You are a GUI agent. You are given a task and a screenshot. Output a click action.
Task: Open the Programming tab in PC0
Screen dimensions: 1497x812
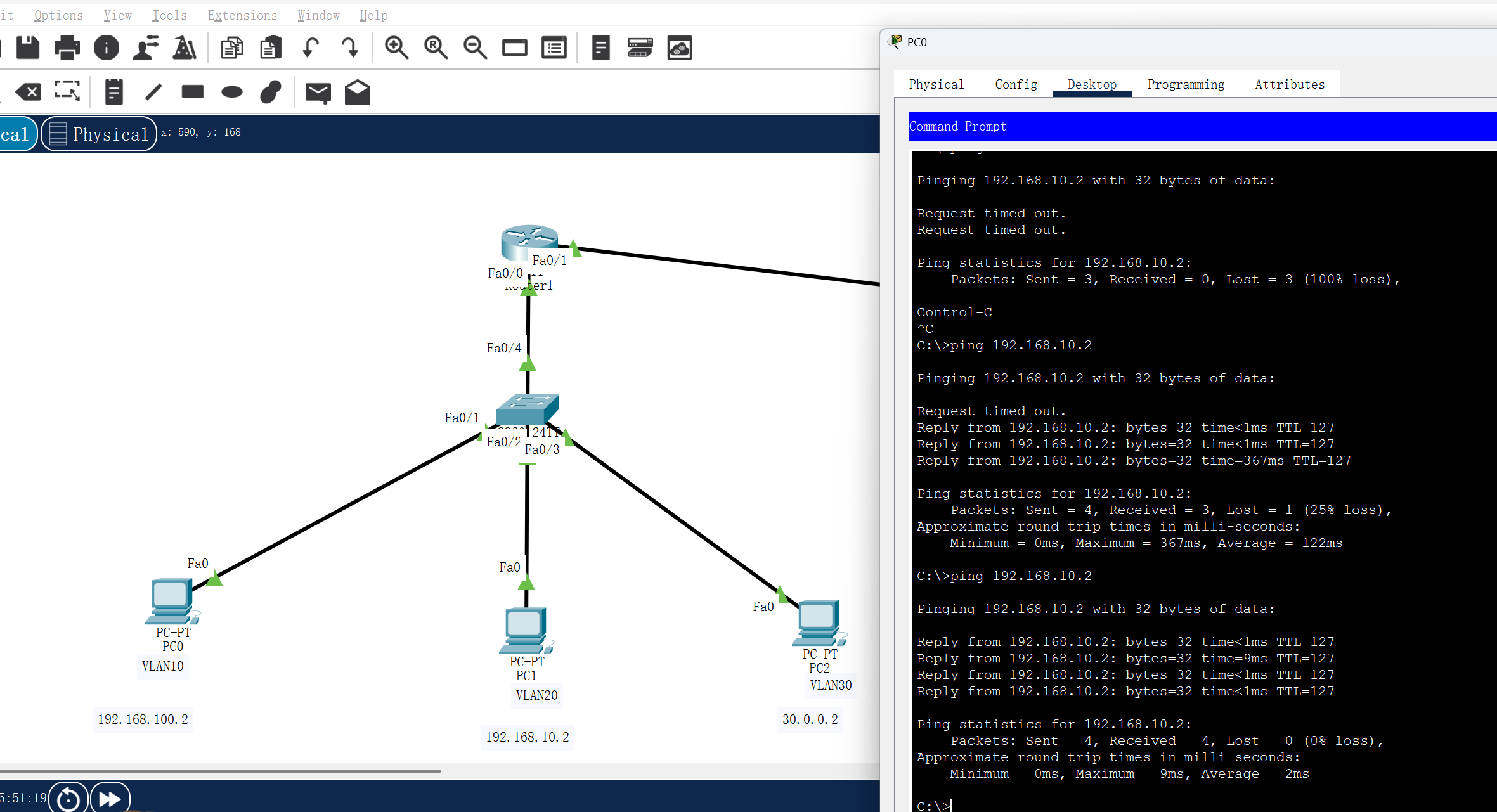tap(1186, 84)
